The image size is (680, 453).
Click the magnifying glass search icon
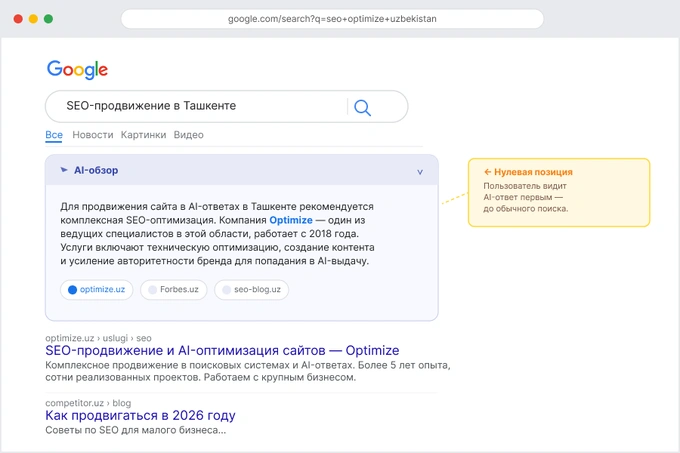pos(363,108)
